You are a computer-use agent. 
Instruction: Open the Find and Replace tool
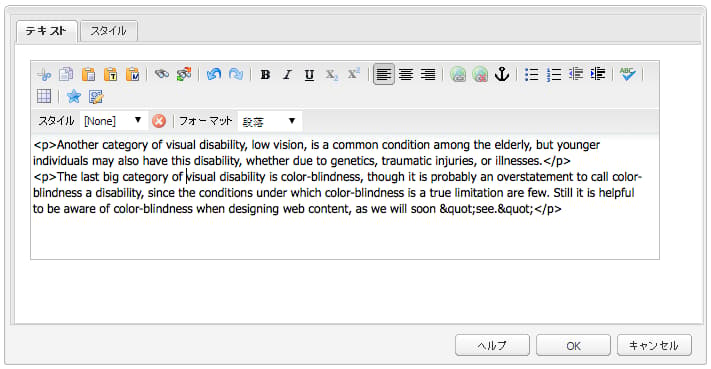tap(184, 74)
